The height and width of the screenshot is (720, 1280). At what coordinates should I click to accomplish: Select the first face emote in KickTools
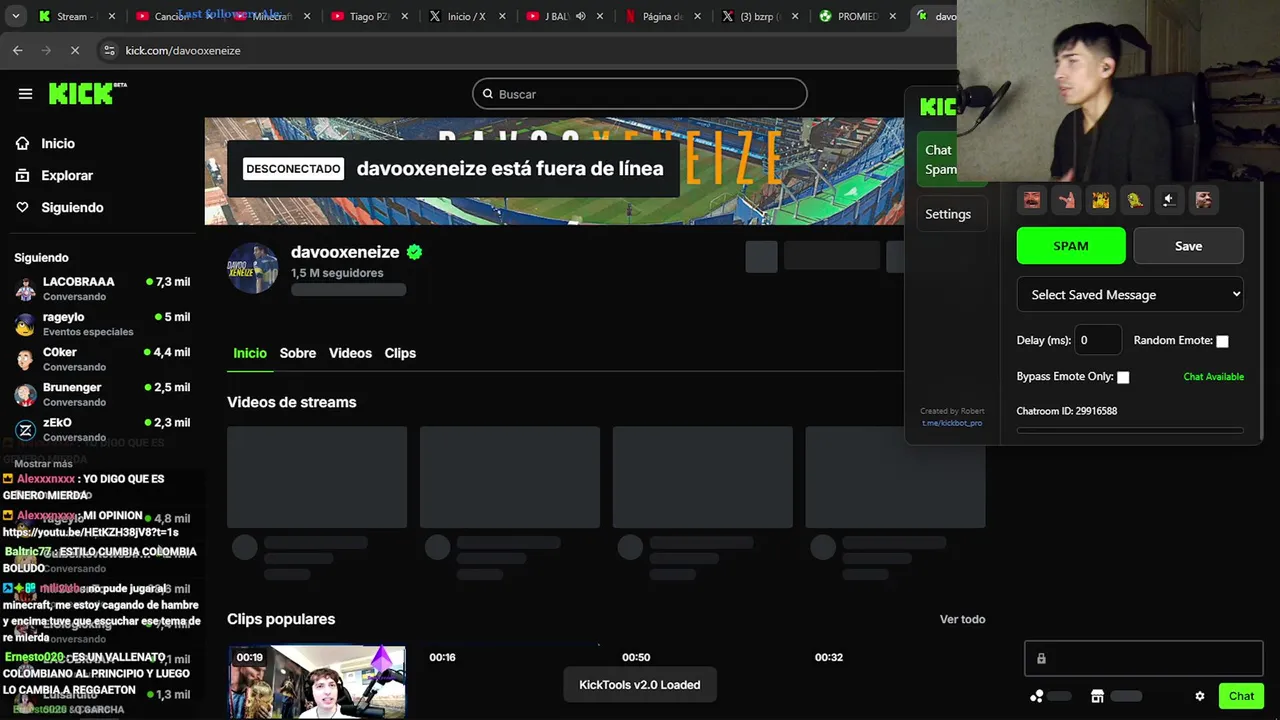tap(1031, 200)
